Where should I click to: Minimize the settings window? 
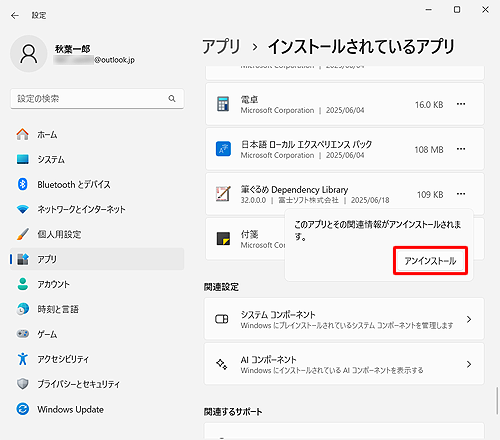(x=429, y=10)
